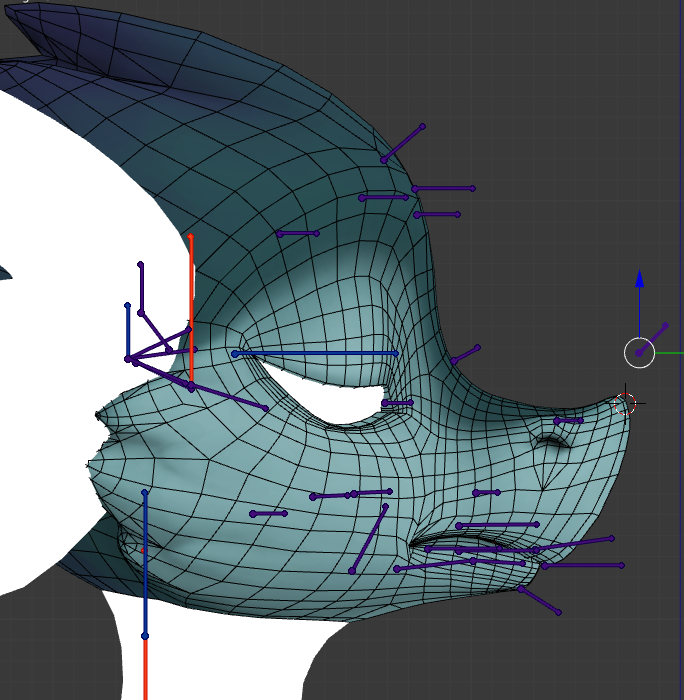Select the lone short bone on the brow ridge
Image resolution: width=684 pixels, height=700 pixels.
click(298, 233)
